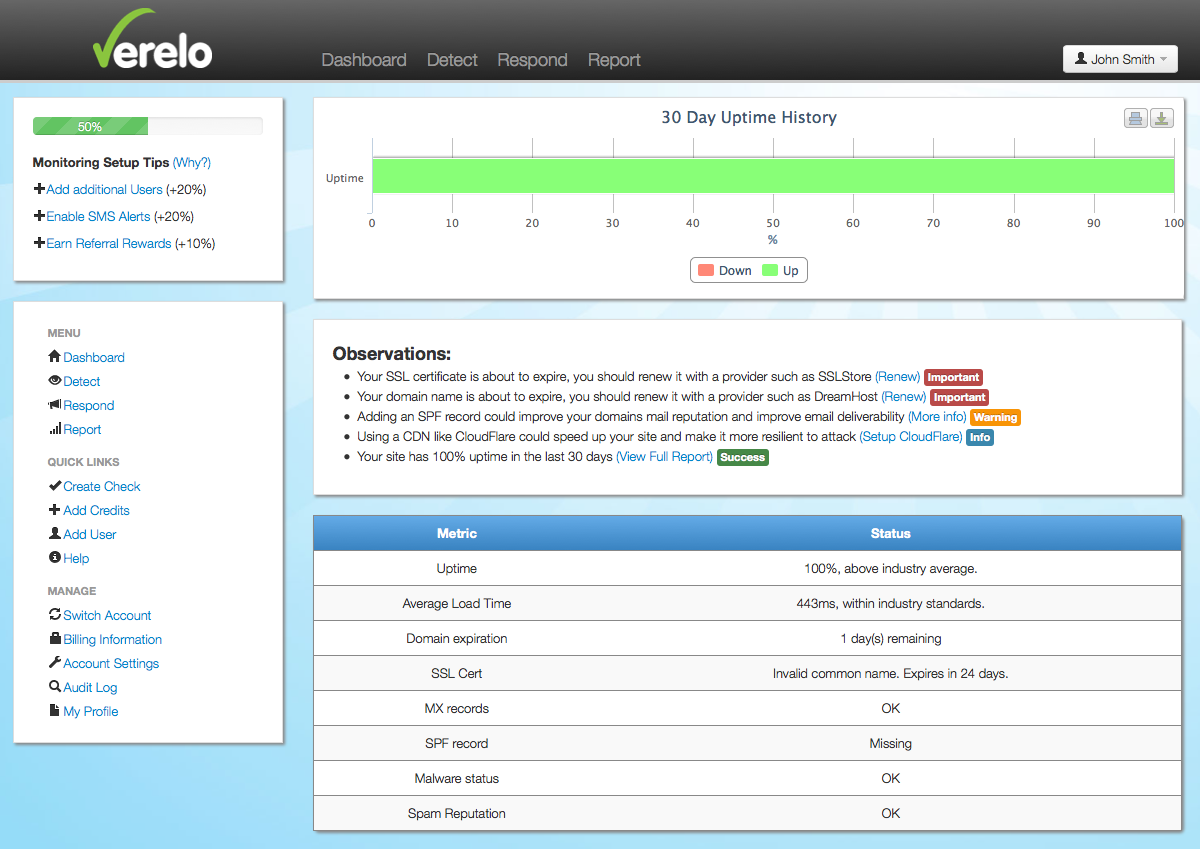1200x849 pixels.
Task: Click the megaphone icon beside Respond
Action: (55, 405)
